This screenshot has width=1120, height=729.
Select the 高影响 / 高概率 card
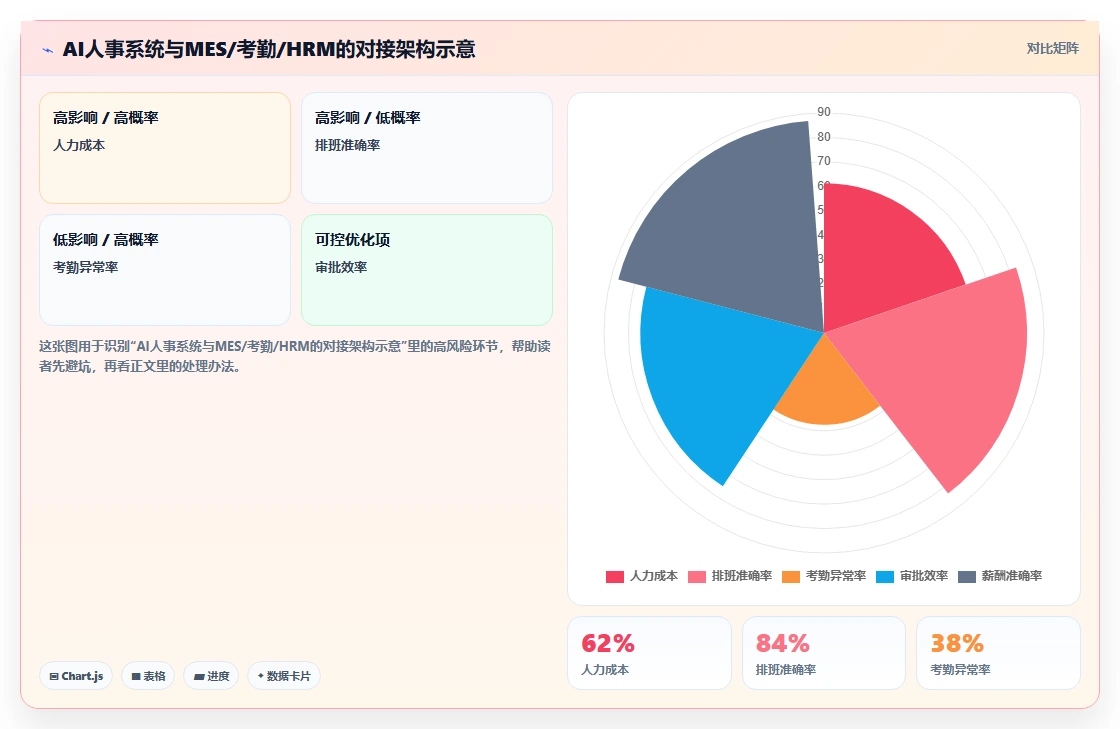(165, 148)
